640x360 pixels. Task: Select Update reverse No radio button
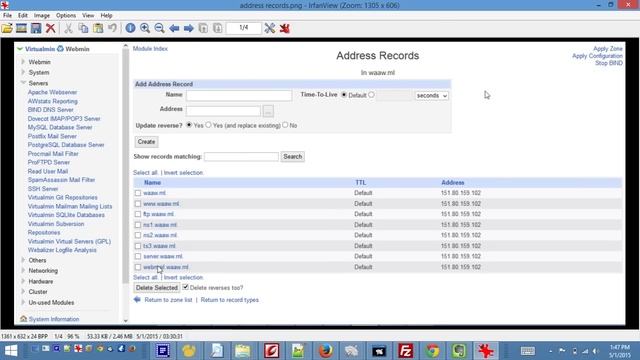coord(285,125)
